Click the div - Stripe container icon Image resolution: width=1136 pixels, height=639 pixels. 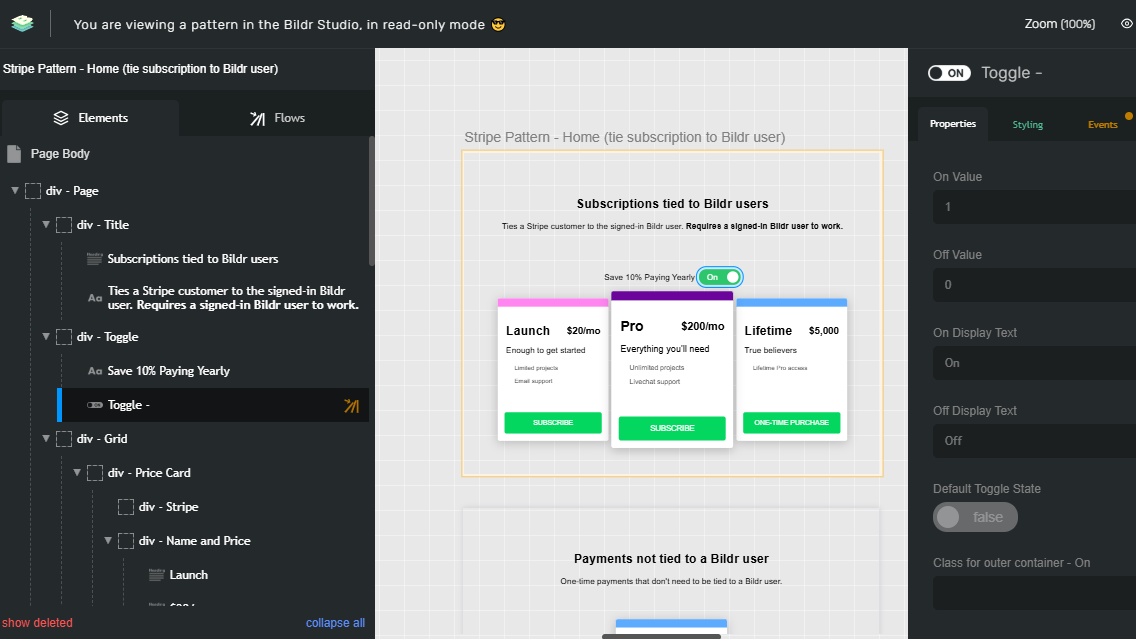click(x=126, y=507)
